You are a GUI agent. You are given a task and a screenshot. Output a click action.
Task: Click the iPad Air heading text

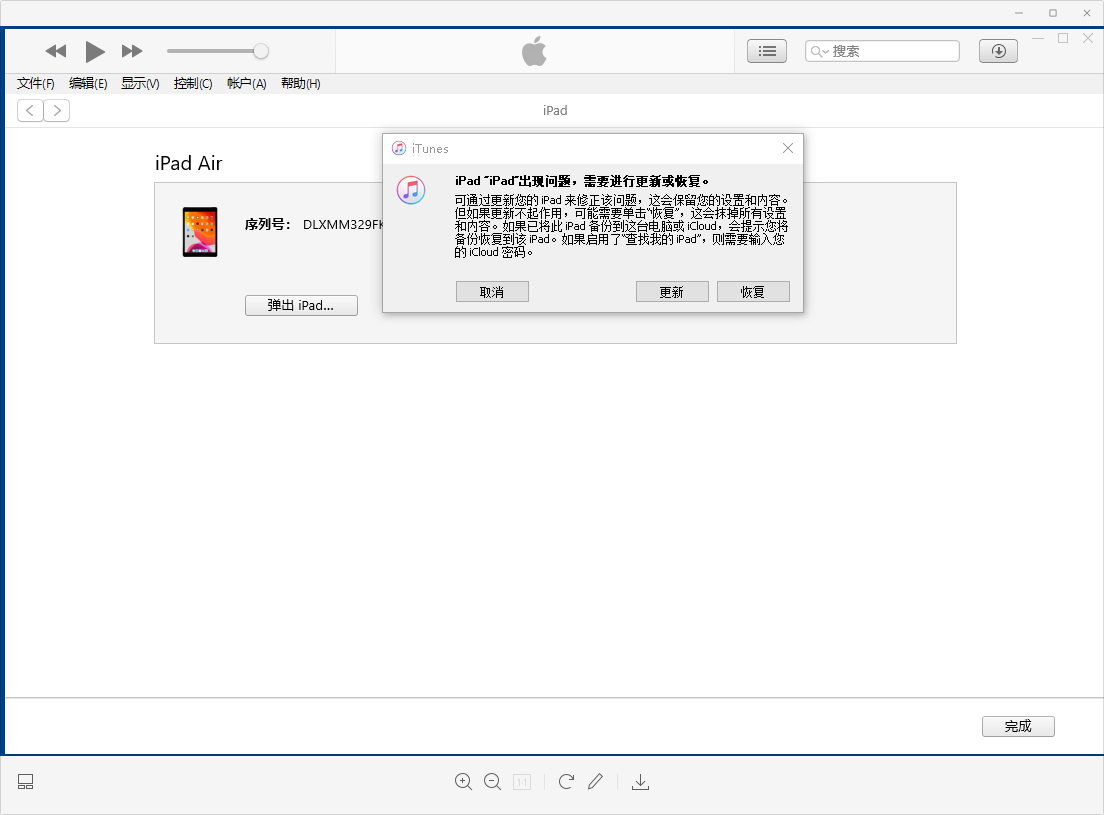click(x=188, y=163)
